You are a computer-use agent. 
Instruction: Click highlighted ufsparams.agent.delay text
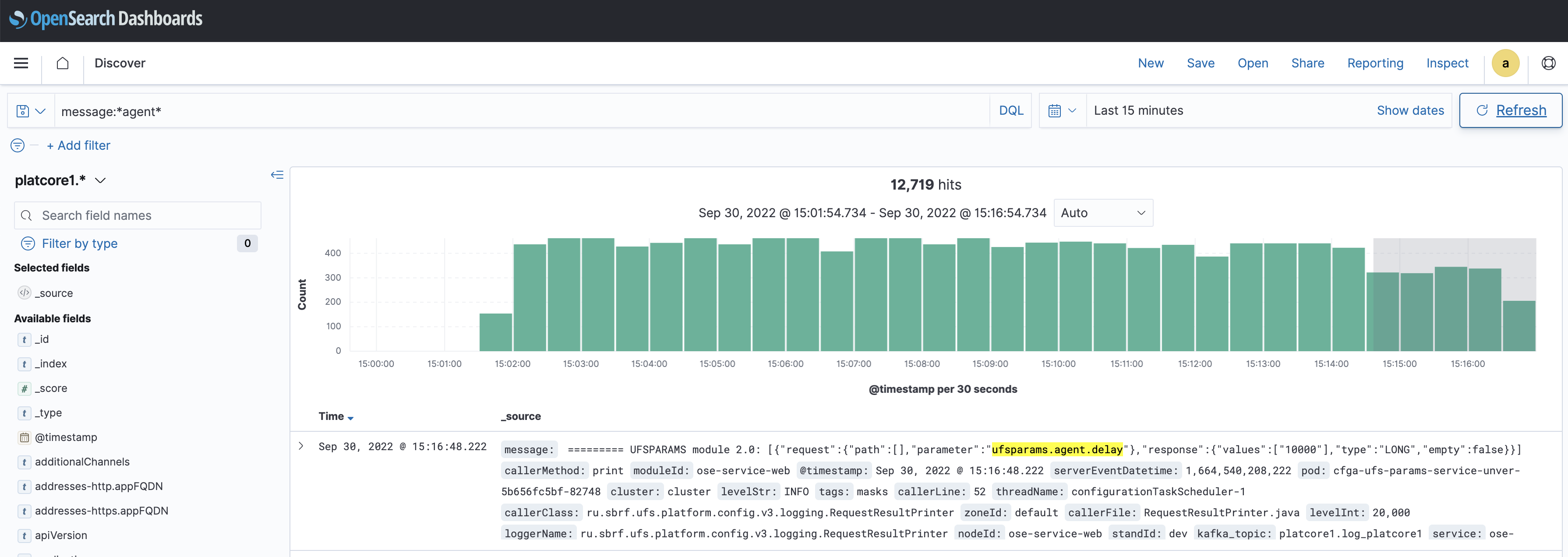1057,450
